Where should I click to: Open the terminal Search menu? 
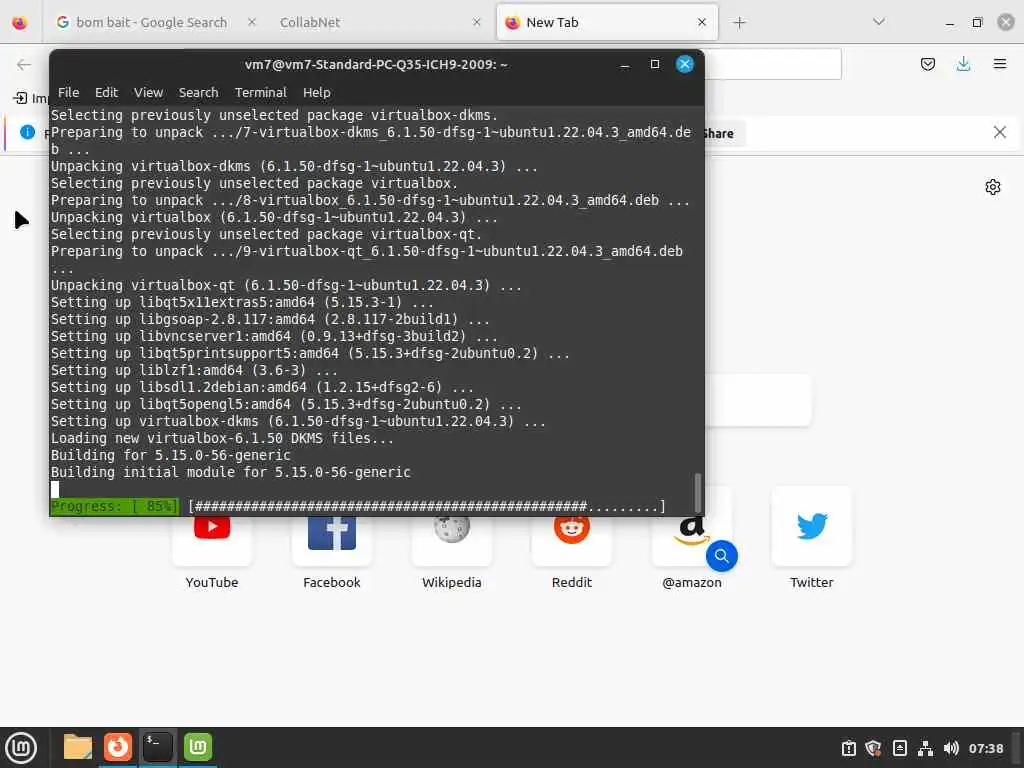pos(199,93)
